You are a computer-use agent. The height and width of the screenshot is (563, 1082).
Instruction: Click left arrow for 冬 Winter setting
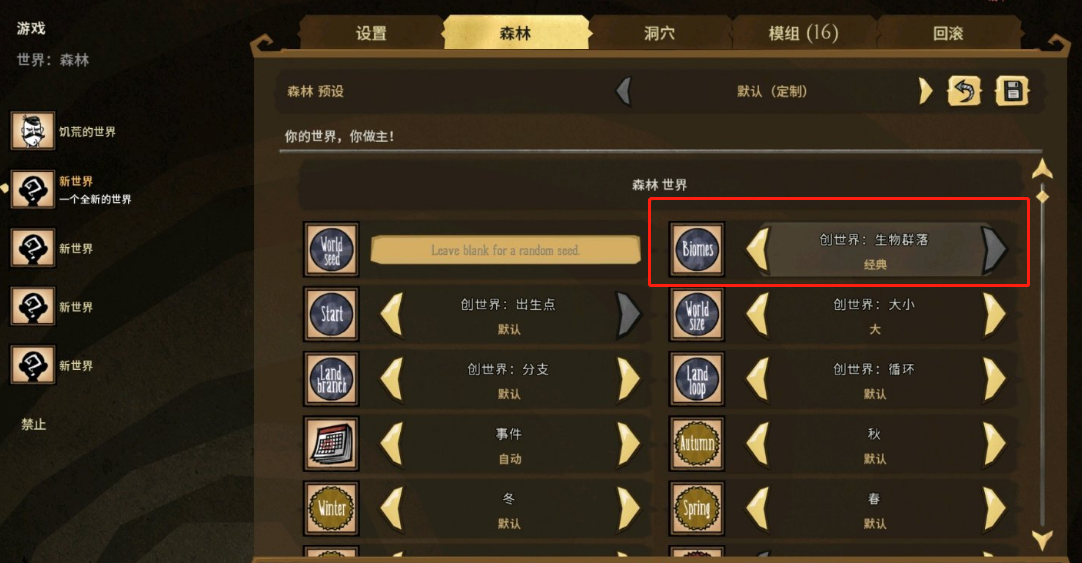(x=391, y=508)
